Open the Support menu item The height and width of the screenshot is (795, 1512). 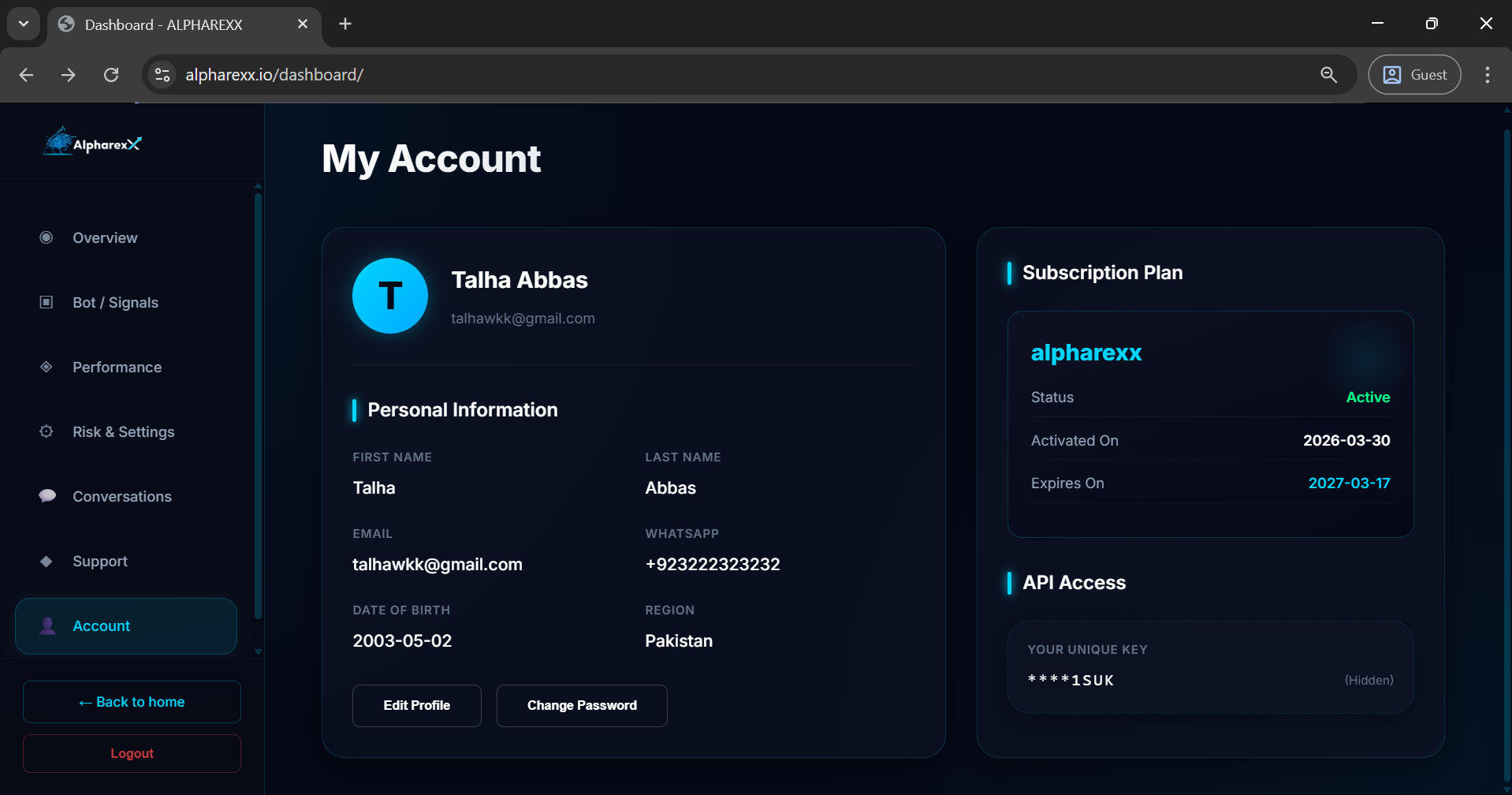click(x=126, y=561)
